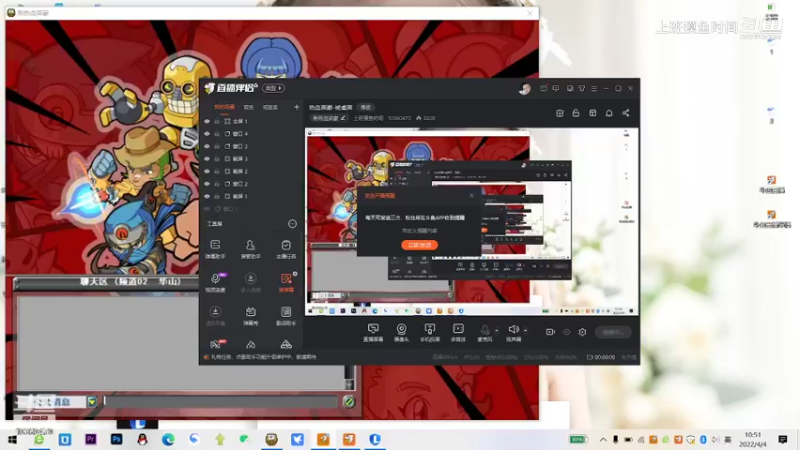Open Microsoft Edge from the taskbar
Viewport: 800px width, 450px height.
tap(168, 439)
